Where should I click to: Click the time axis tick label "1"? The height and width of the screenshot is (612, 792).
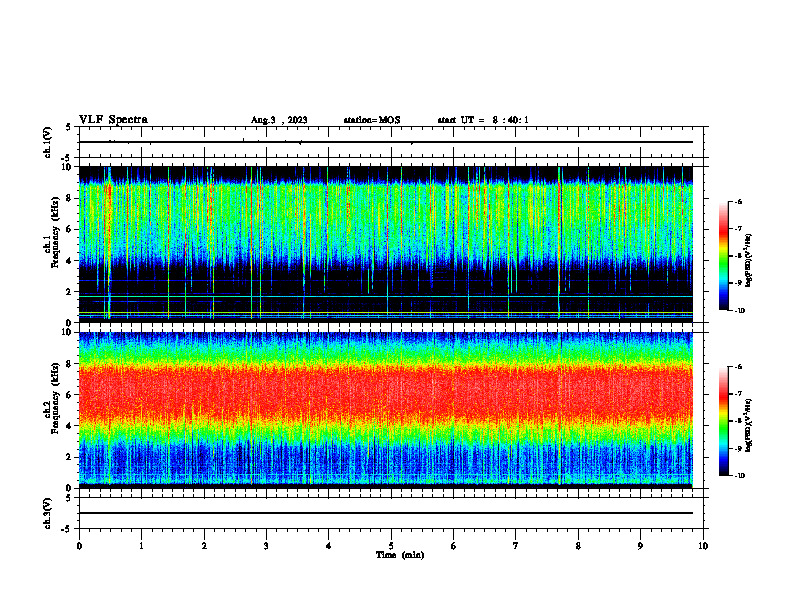click(x=141, y=546)
